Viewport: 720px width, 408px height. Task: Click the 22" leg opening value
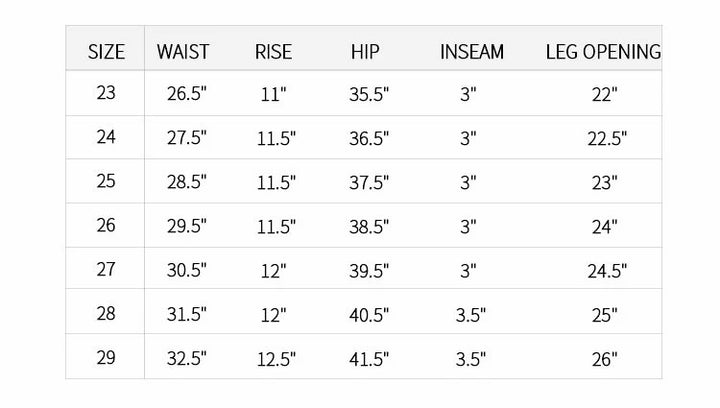tap(605, 95)
